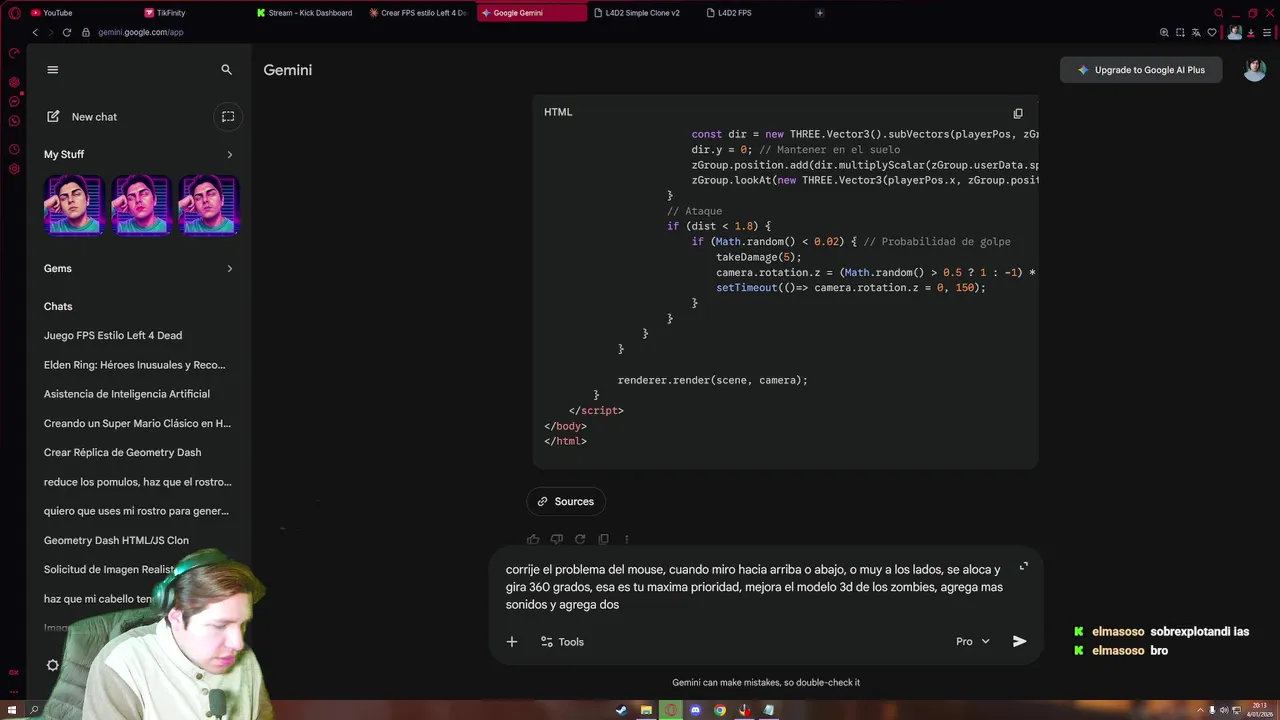Open the Tools button in prompt box
The height and width of the screenshot is (720, 1280).
click(562, 642)
